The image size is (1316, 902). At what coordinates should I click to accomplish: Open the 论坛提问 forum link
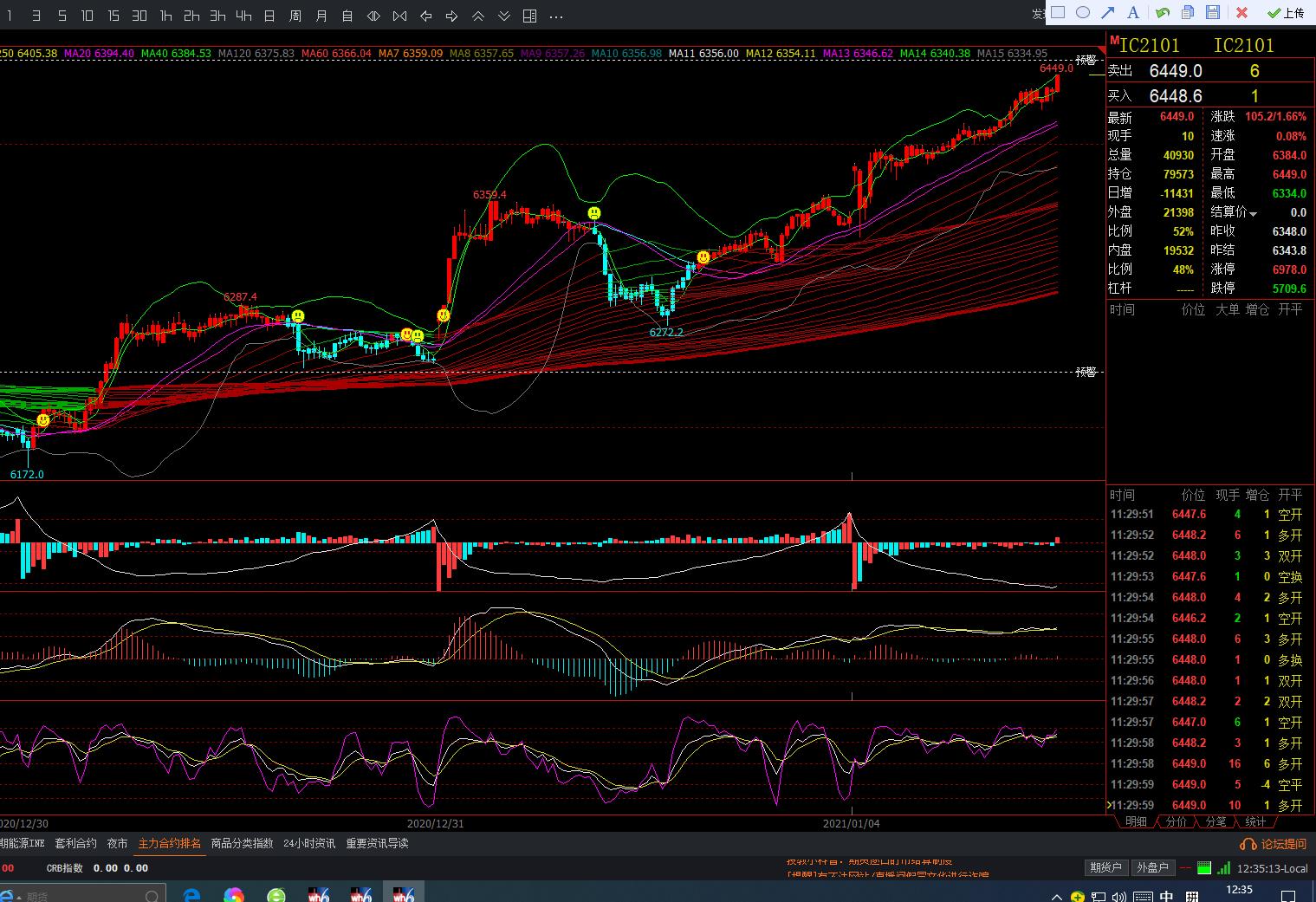[x=1274, y=844]
